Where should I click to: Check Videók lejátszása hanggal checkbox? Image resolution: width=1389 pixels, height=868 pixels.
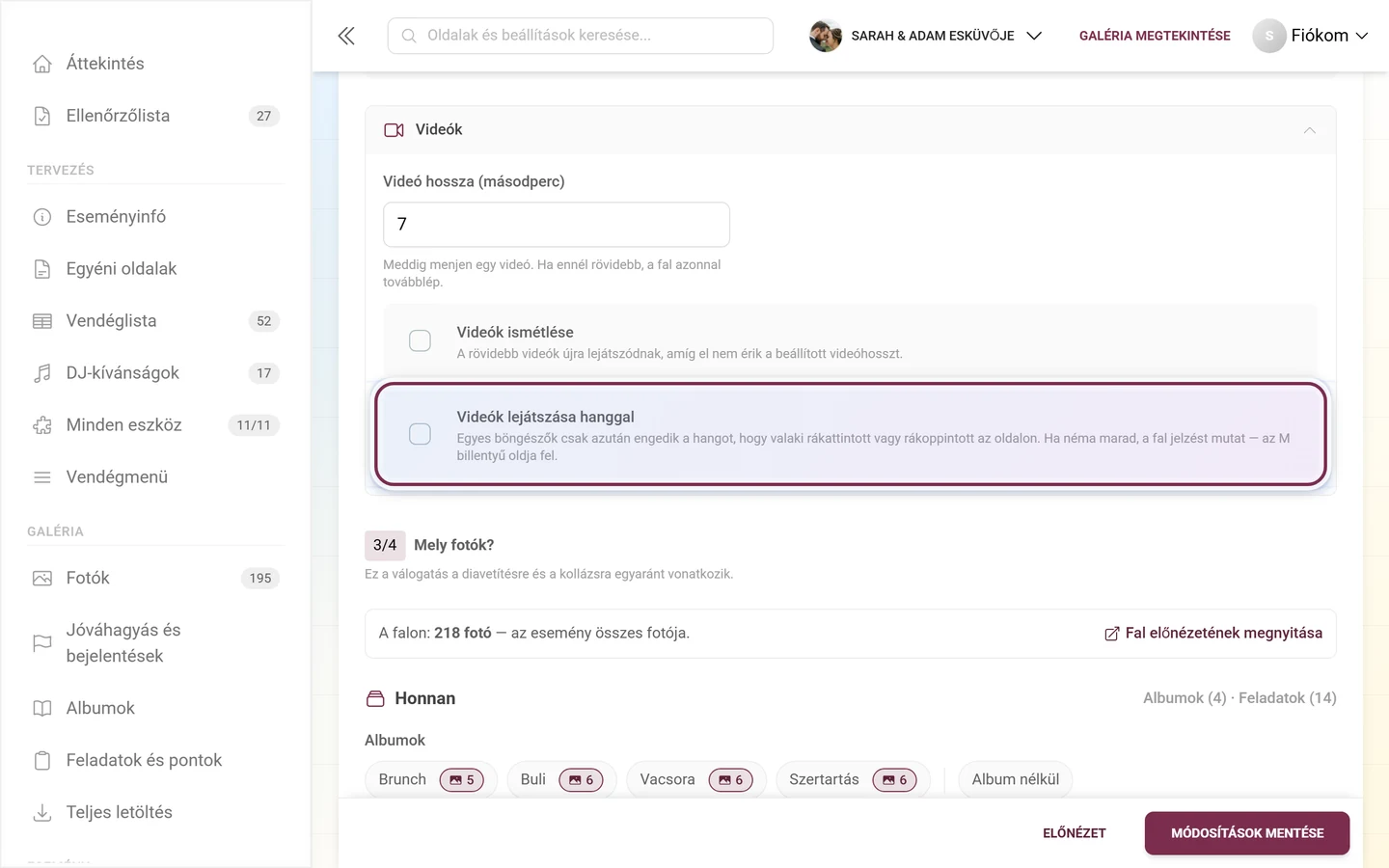coord(420,434)
